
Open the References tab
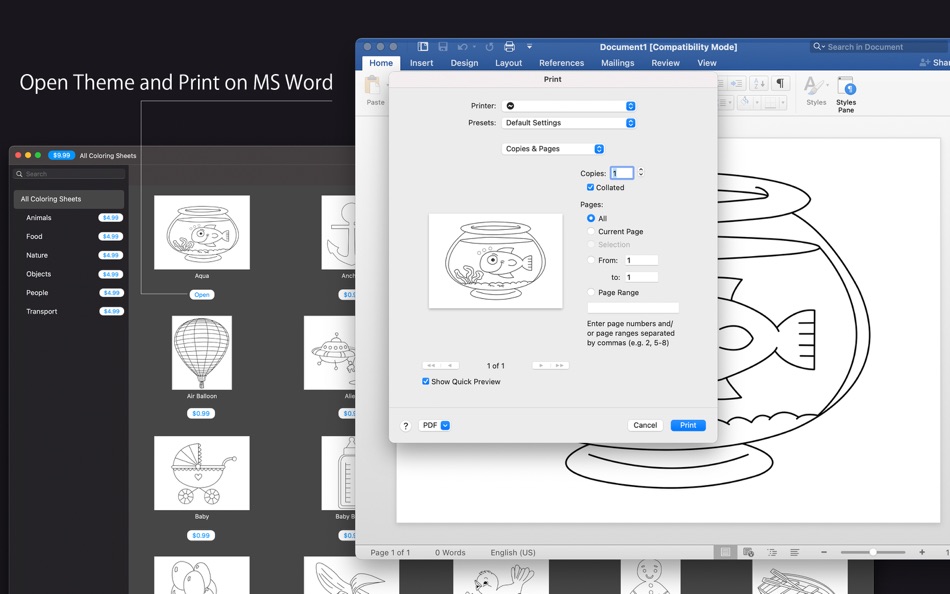tap(562, 63)
